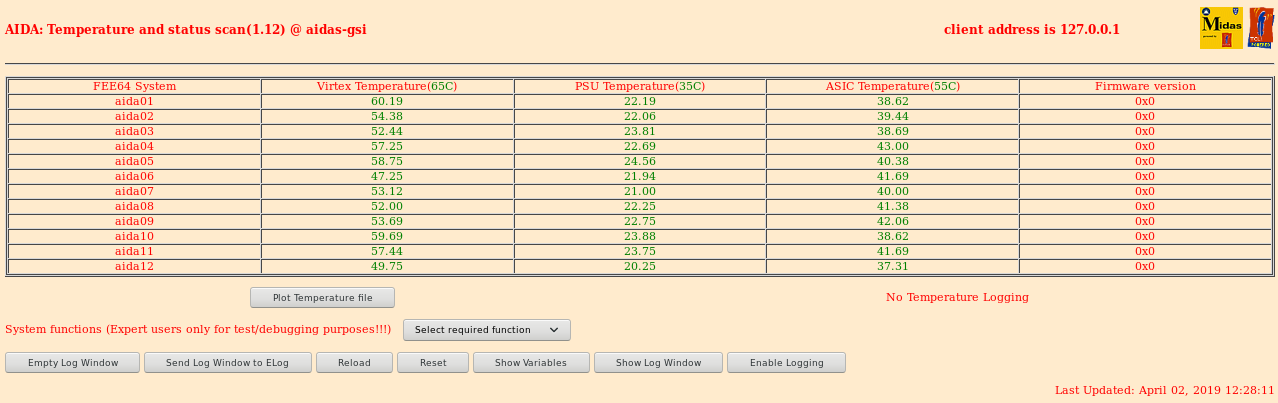Click the ASIC Temperature column header
The height and width of the screenshot is (403, 1278).
[x=892, y=86]
